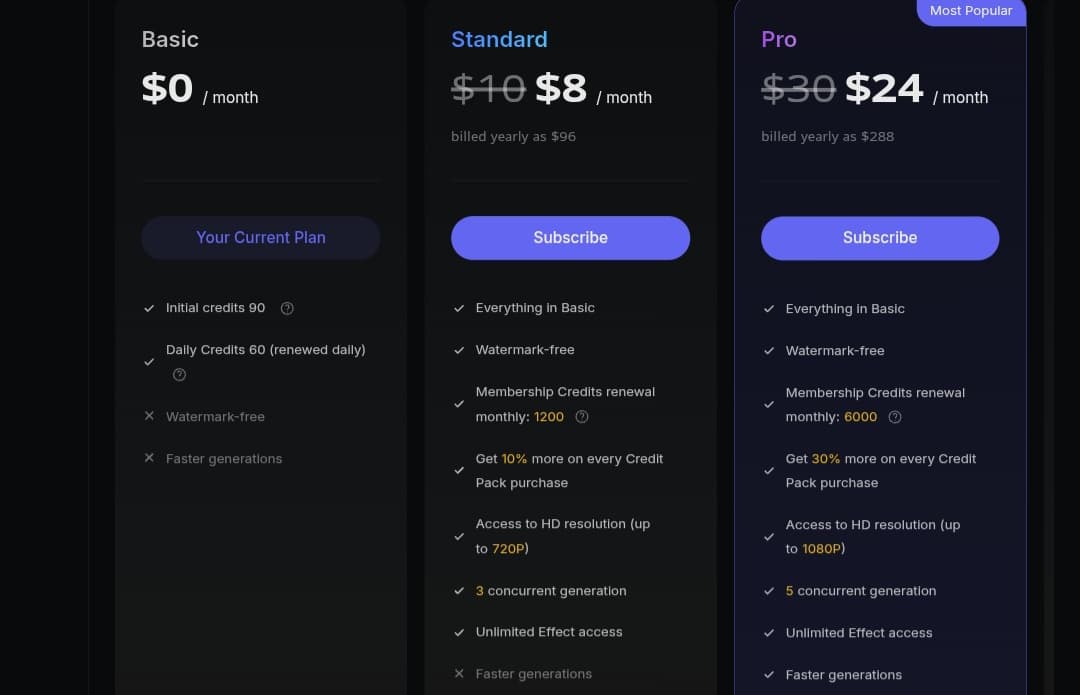Open the help tooltip next to Pro's 6000 credits
This screenshot has width=1080, height=695.
(895, 417)
